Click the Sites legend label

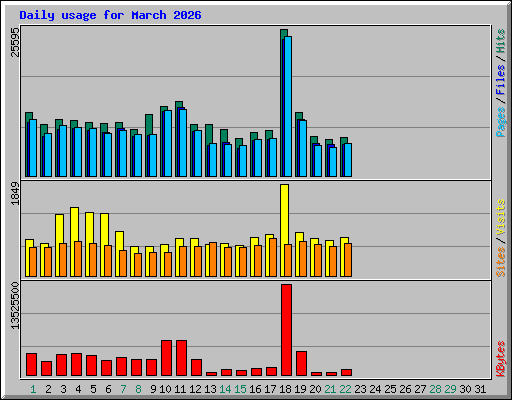pos(500,262)
